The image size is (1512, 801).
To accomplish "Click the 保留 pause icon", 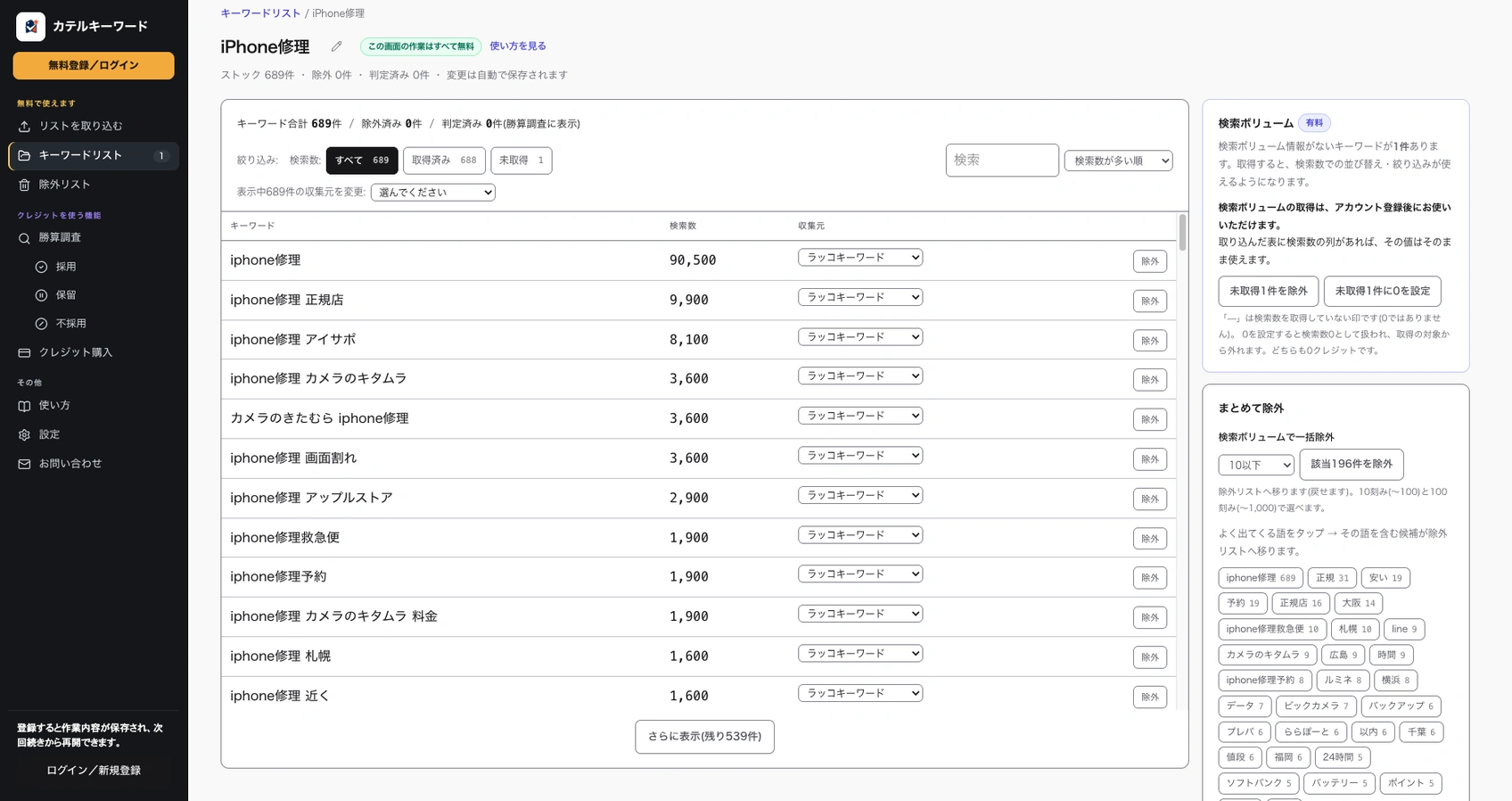I will pos(41,295).
